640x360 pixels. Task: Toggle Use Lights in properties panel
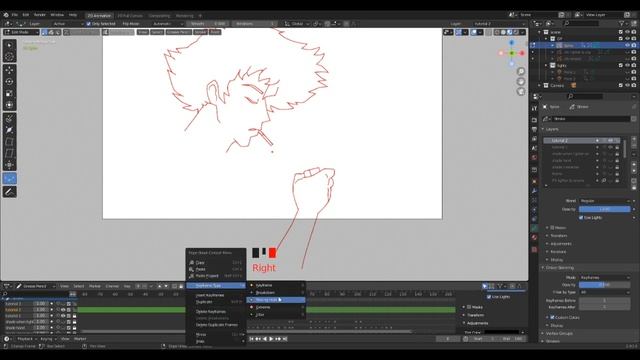click(581, 218)
